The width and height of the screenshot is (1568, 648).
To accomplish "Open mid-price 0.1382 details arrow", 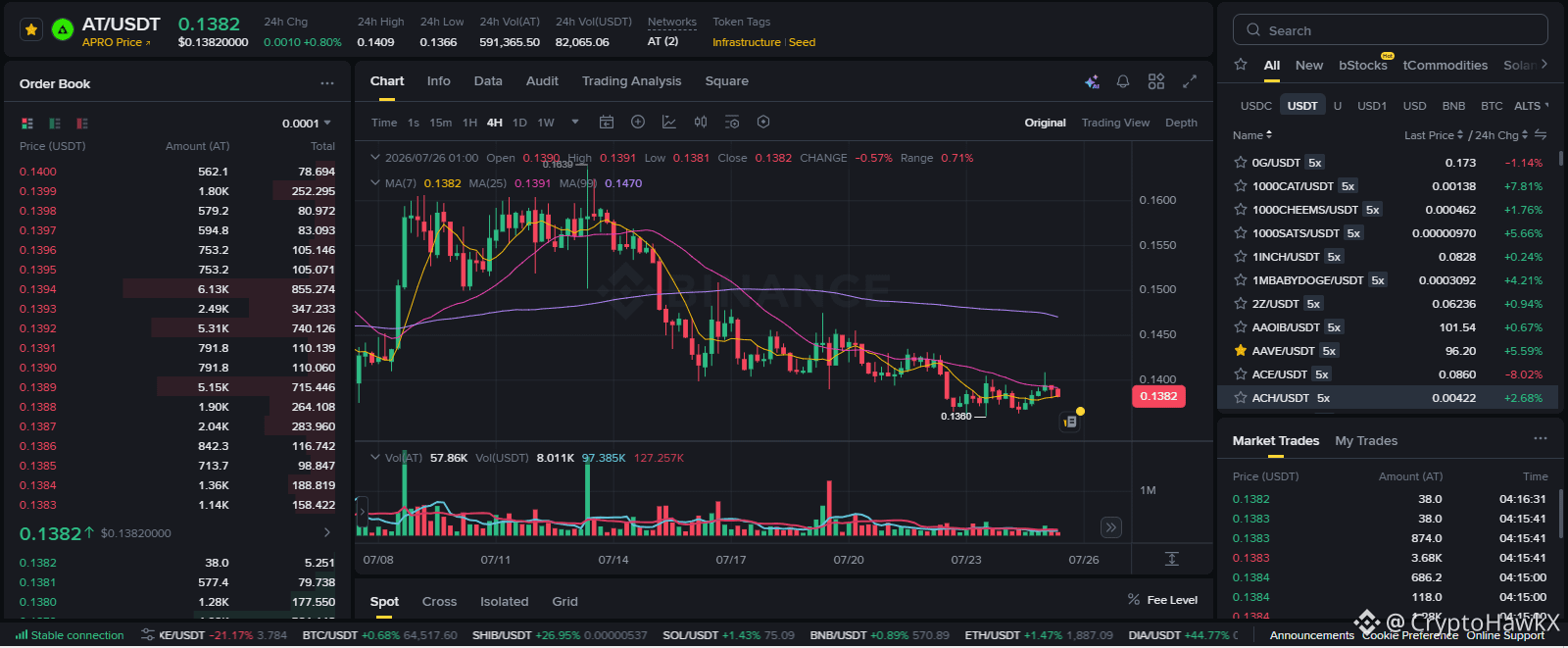I will click(327, 532).
